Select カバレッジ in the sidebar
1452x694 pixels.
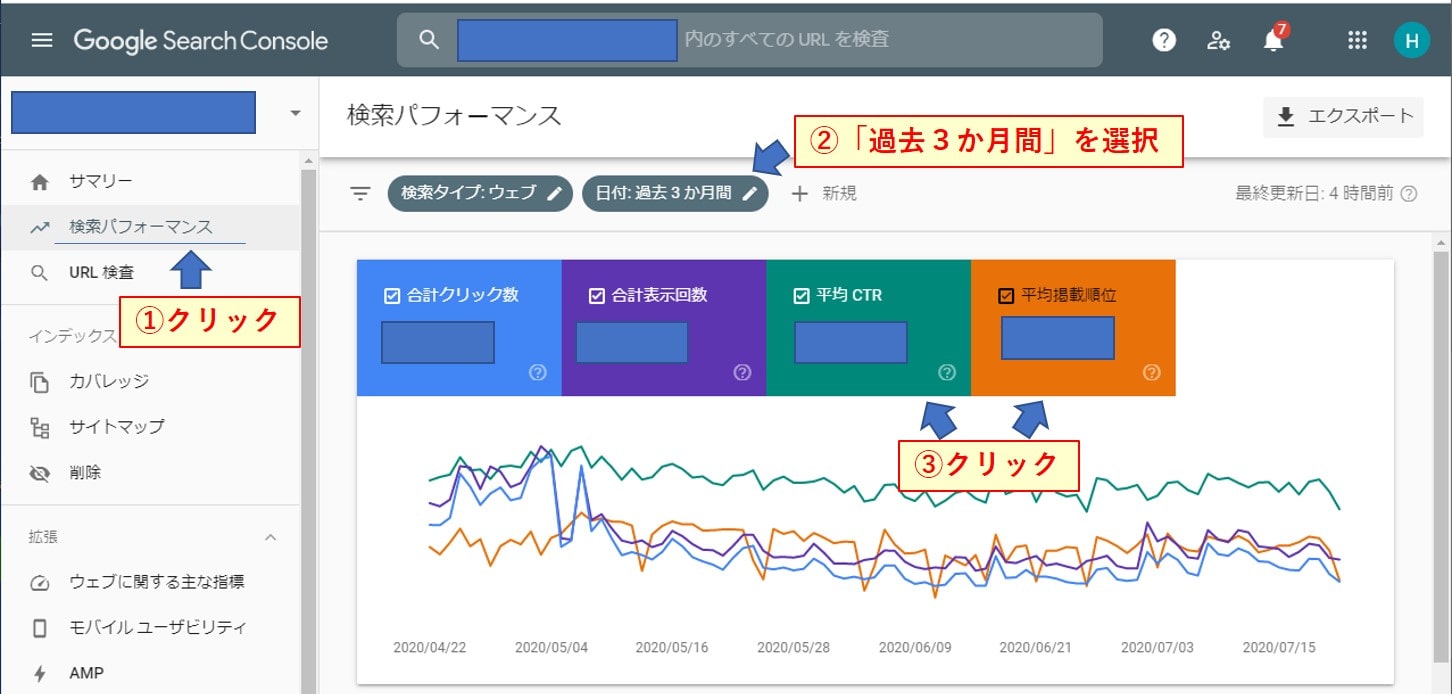click(x=109, y=381)
